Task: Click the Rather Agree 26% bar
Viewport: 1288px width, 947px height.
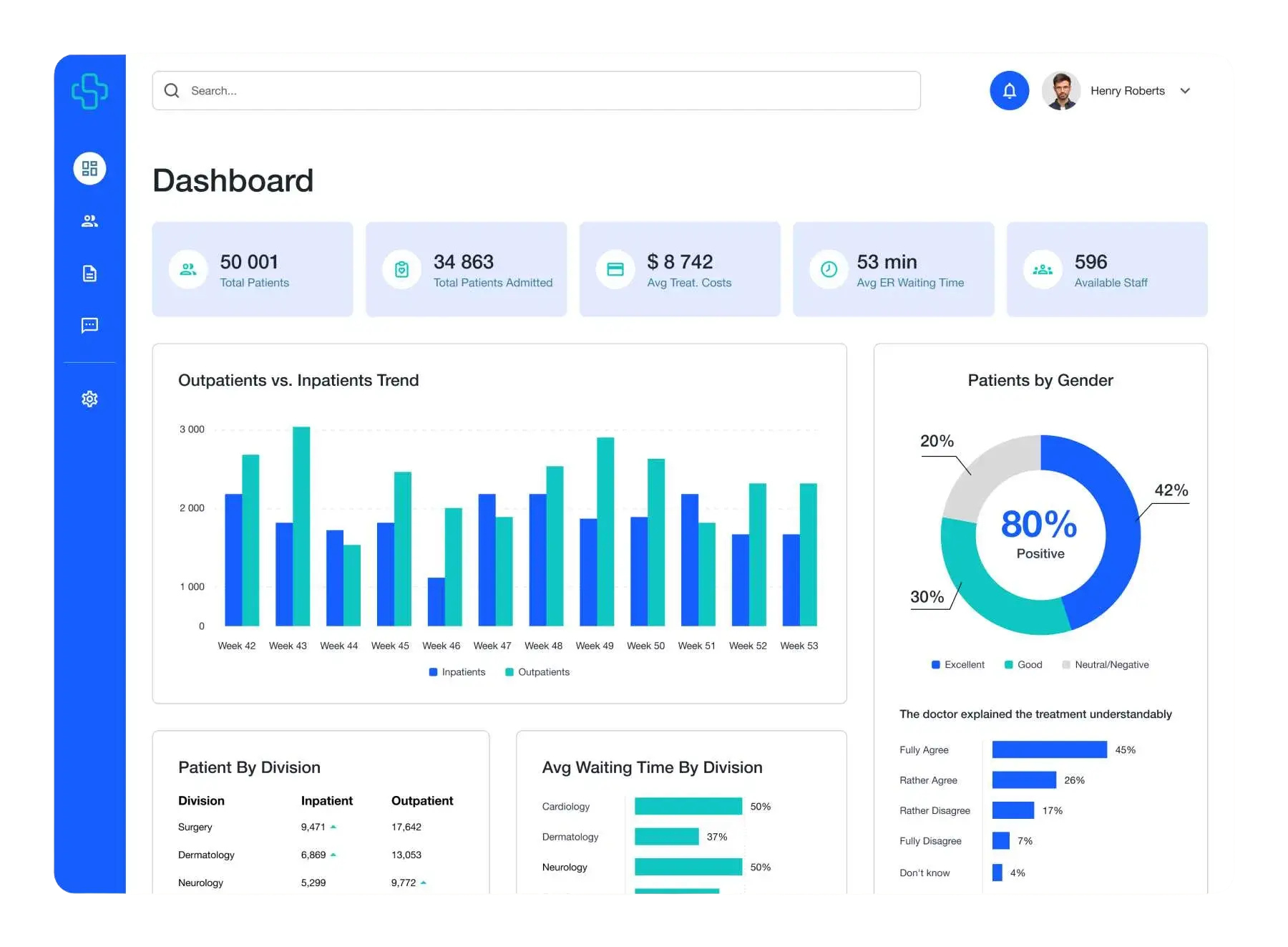Action: click(x=1024, y=780)
